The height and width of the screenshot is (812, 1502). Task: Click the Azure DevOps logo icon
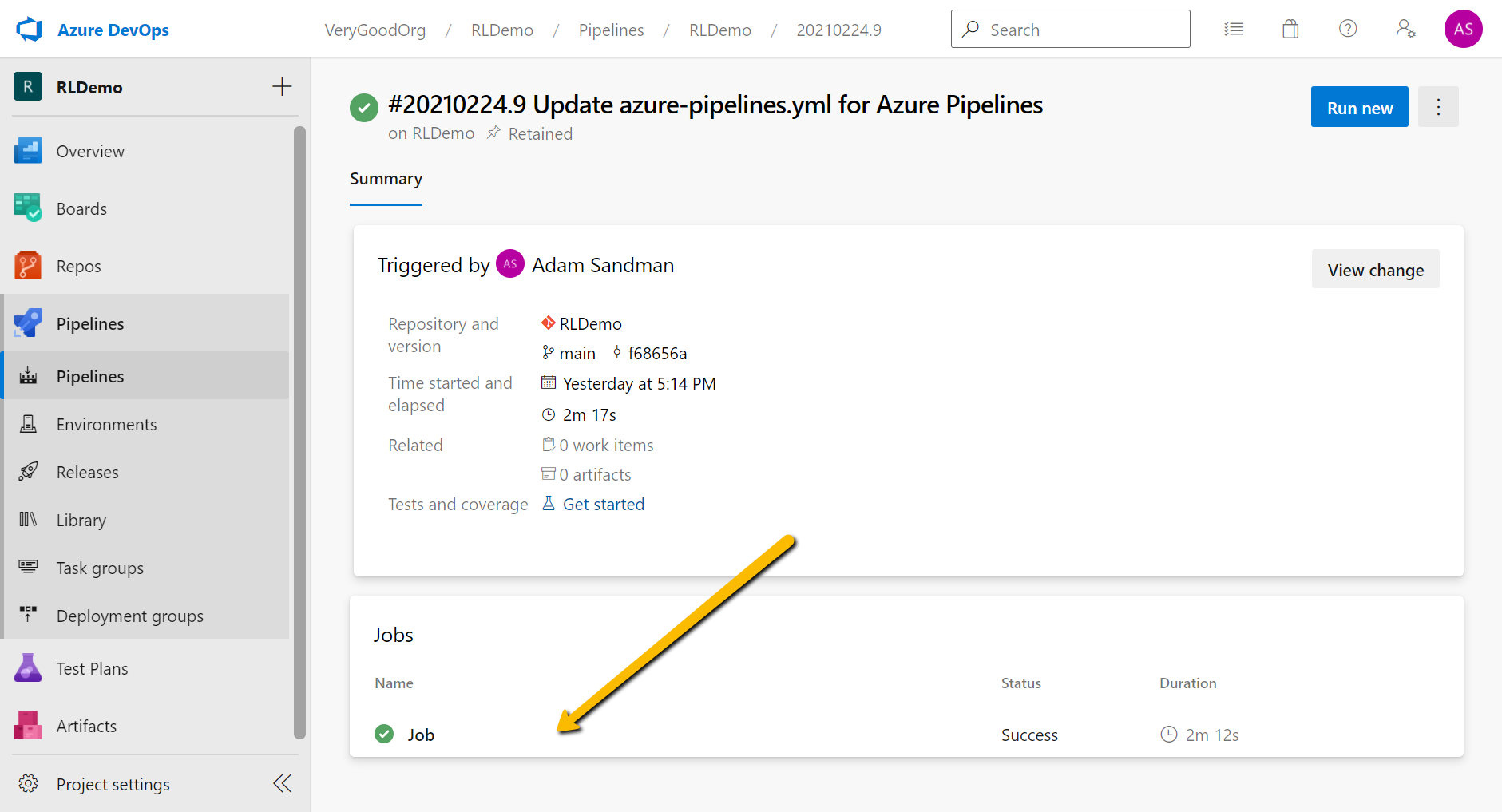pos(30,30)
